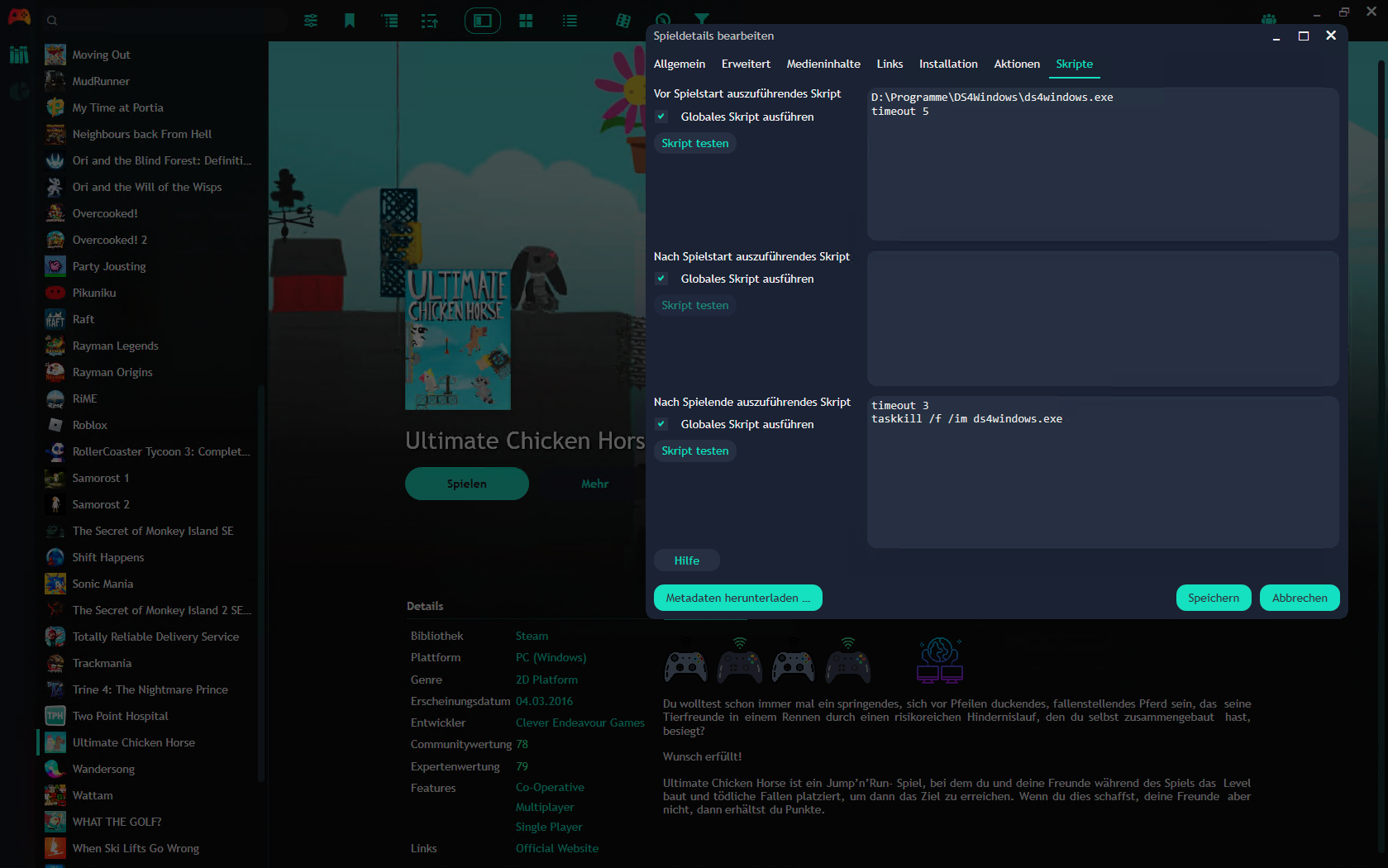Viewport: 1388px width, 868px height.
Task: Switch to the Allgemein tab
Action: pyautogui.click(x=680, y=64)
